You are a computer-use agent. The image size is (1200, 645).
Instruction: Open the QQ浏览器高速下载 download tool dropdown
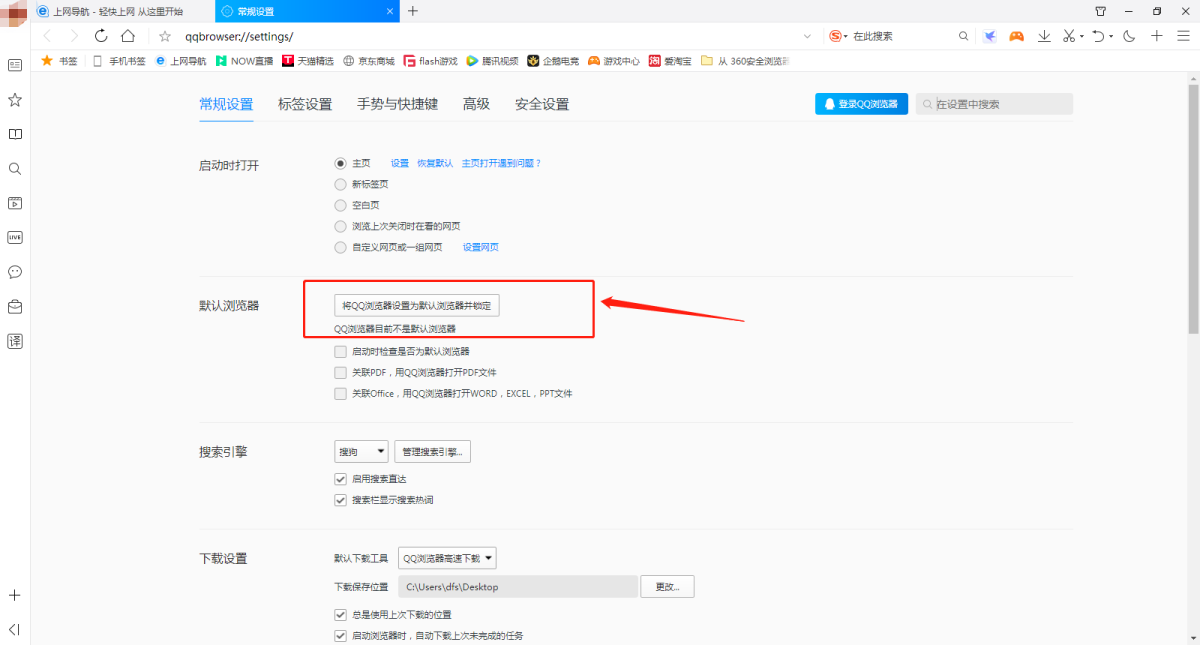pos(447,558)
